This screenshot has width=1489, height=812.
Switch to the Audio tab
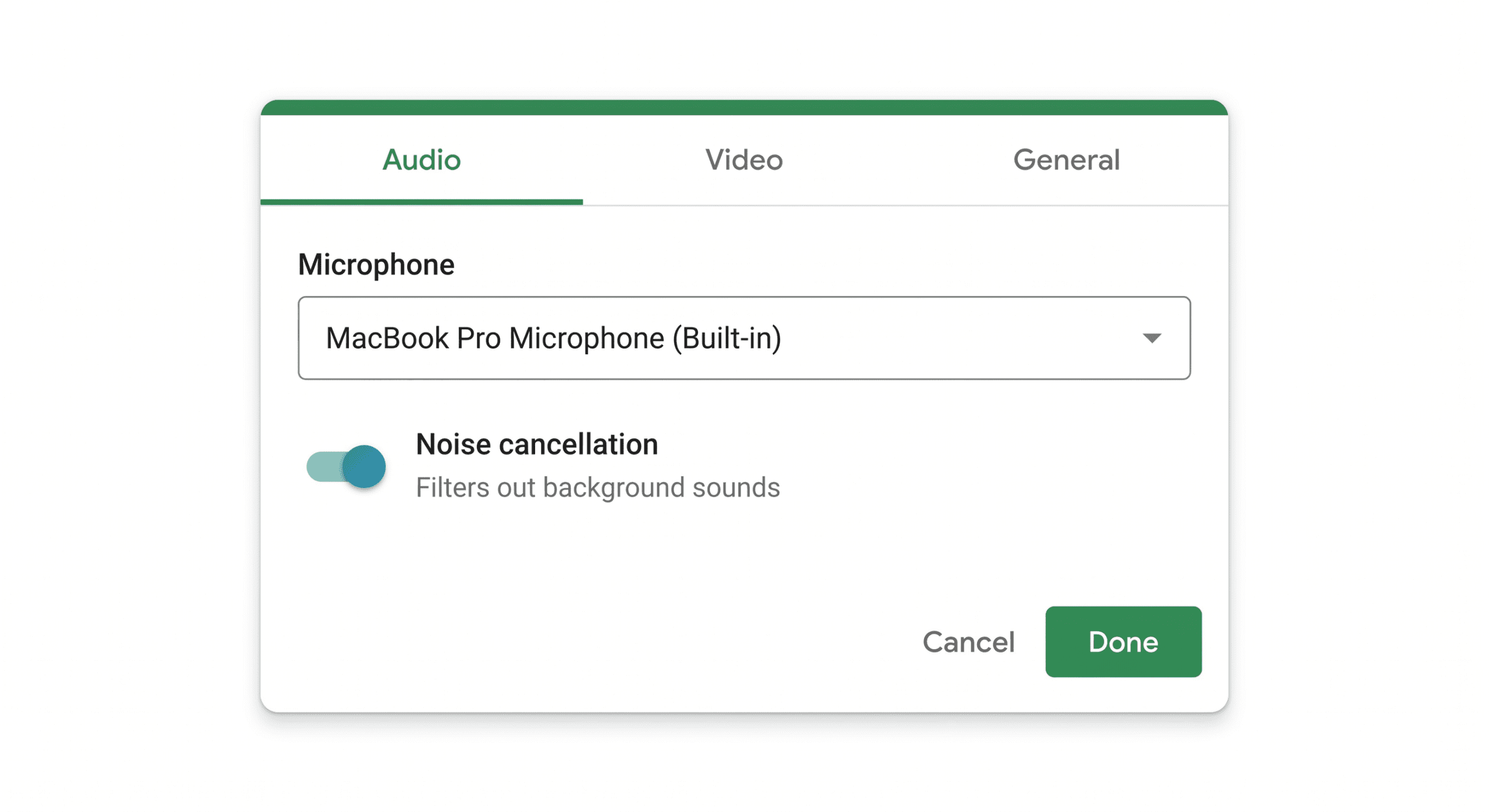click(x=421, y=160)
